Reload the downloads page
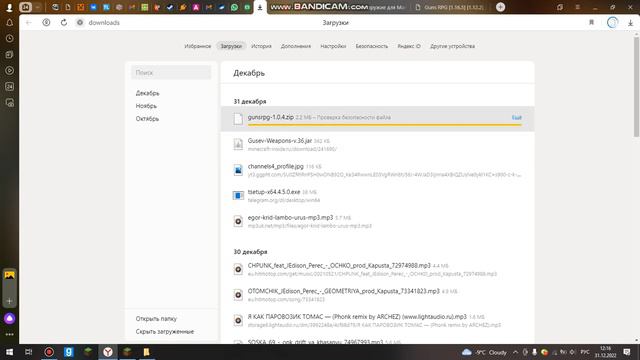This screenshot has height=360, width=640. [64, 22]
